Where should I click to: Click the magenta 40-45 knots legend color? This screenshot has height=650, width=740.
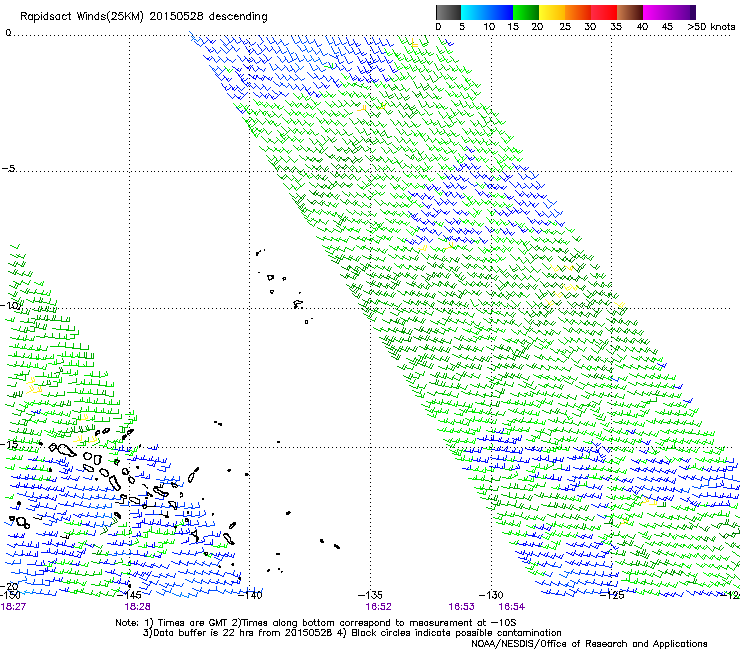tap(656, 12)
